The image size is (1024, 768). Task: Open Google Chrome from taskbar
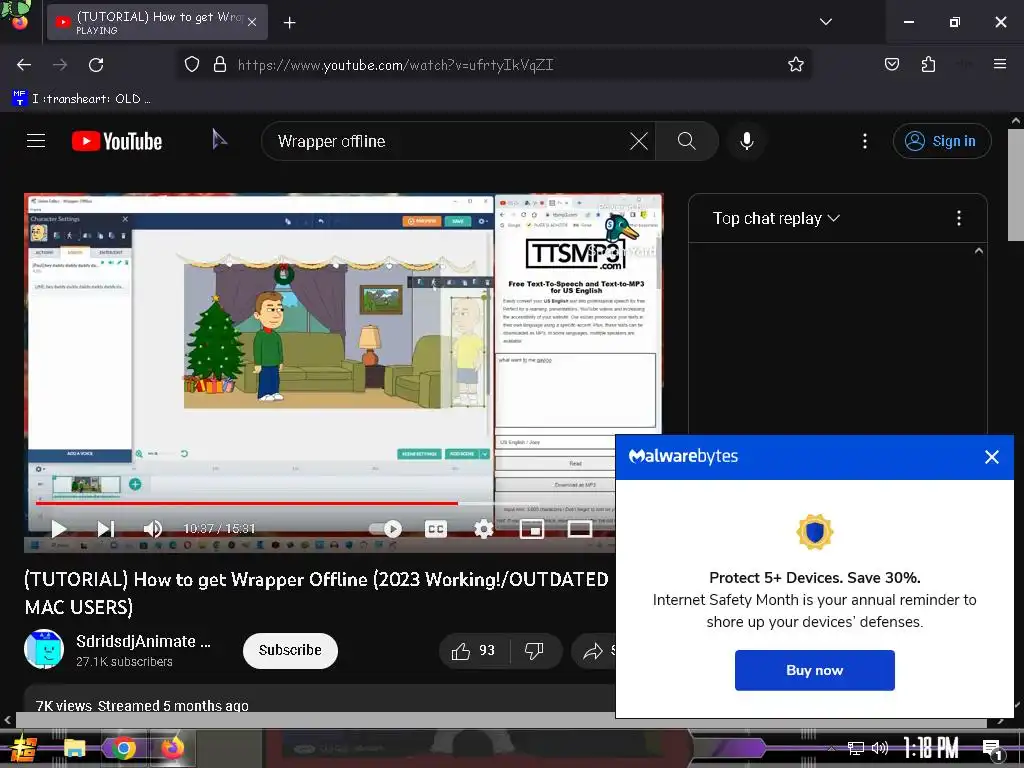(x=123, y=749)
